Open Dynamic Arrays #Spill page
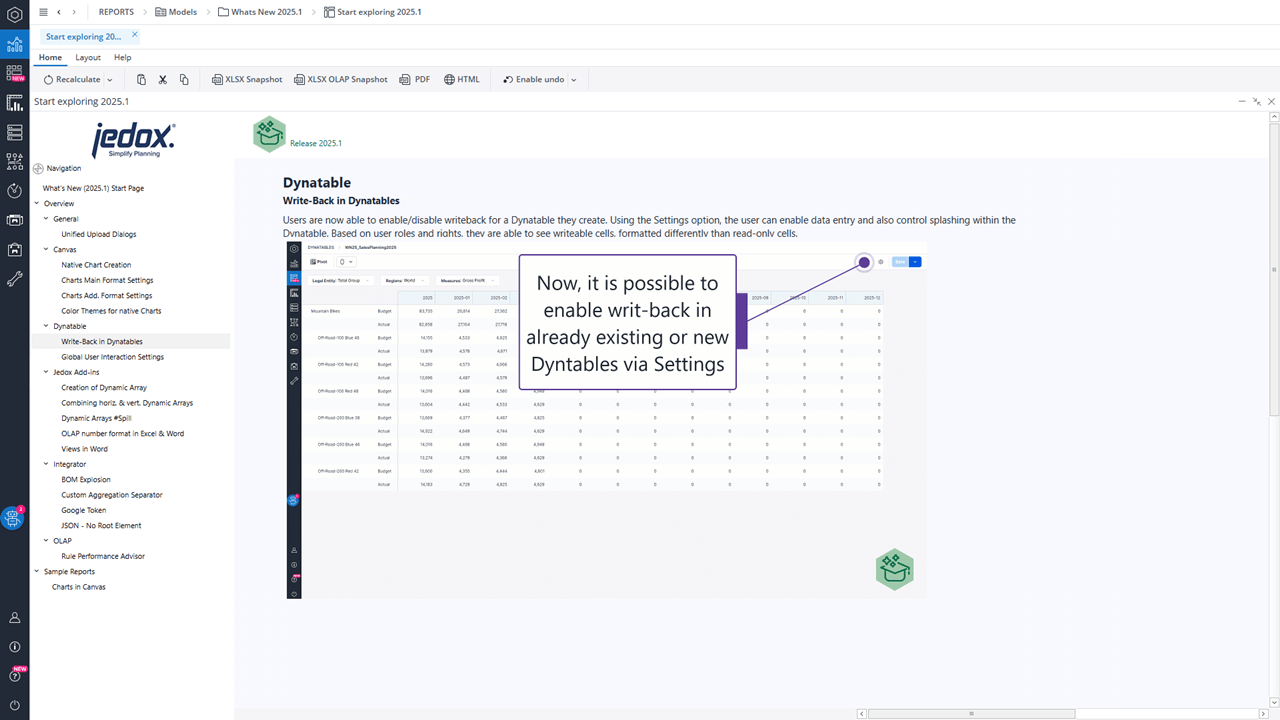 [x=96, y=418]
